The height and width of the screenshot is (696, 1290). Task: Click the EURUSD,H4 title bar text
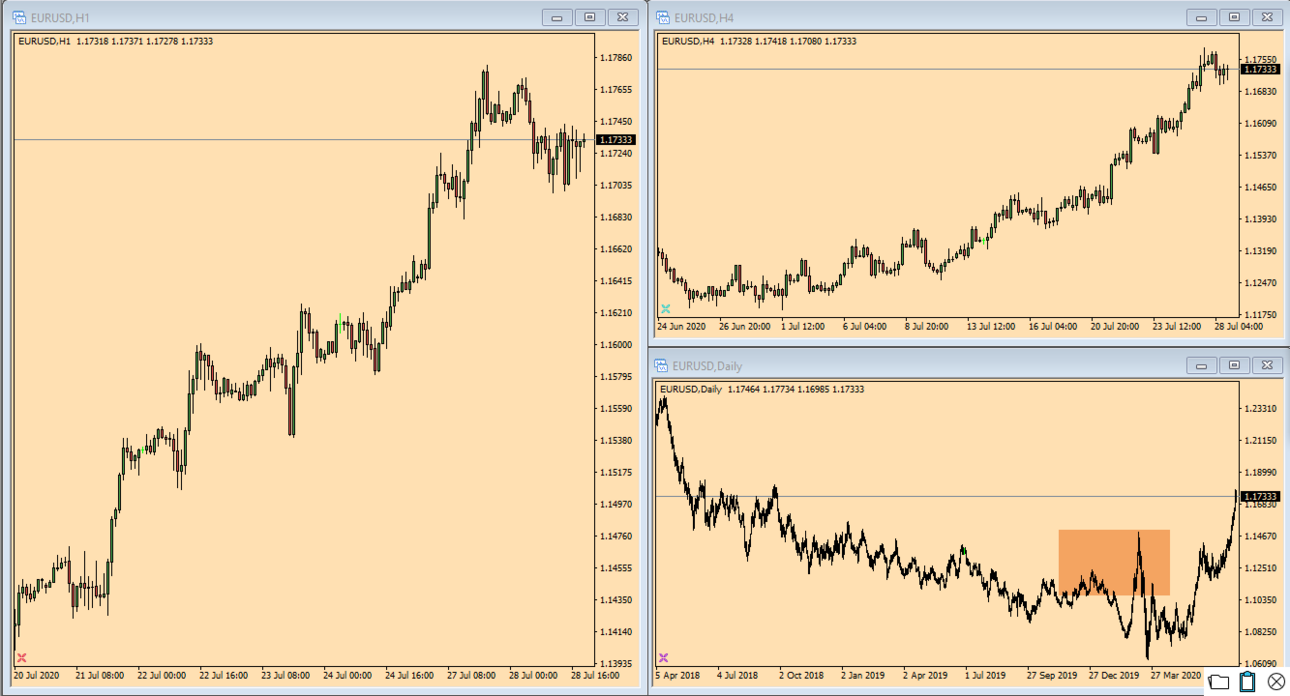pos(704,17)
